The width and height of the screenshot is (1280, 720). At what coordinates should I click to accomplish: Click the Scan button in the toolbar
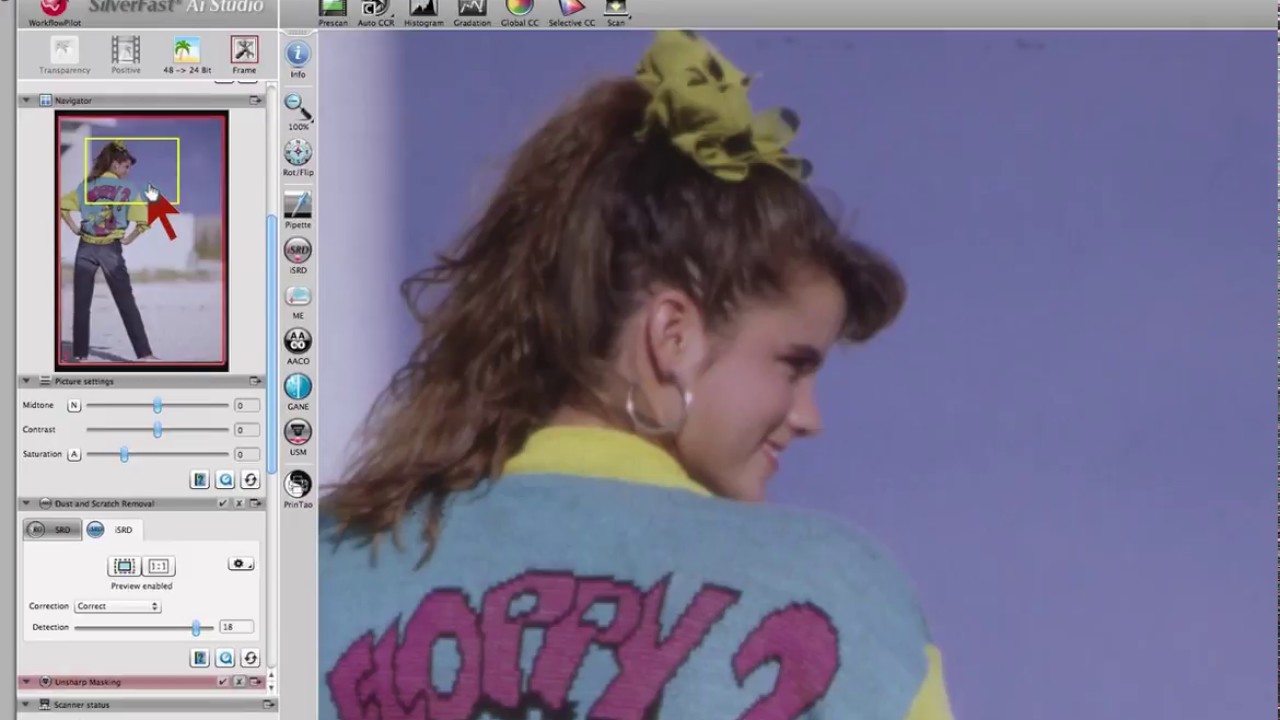pos(616,13)
